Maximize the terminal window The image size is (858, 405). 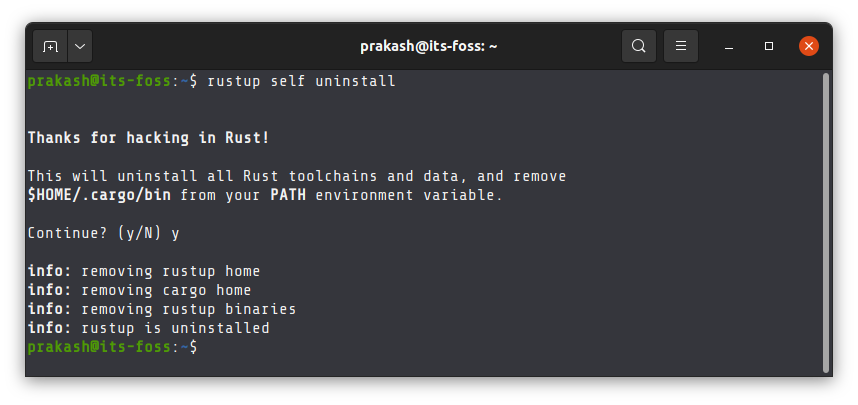769,47
